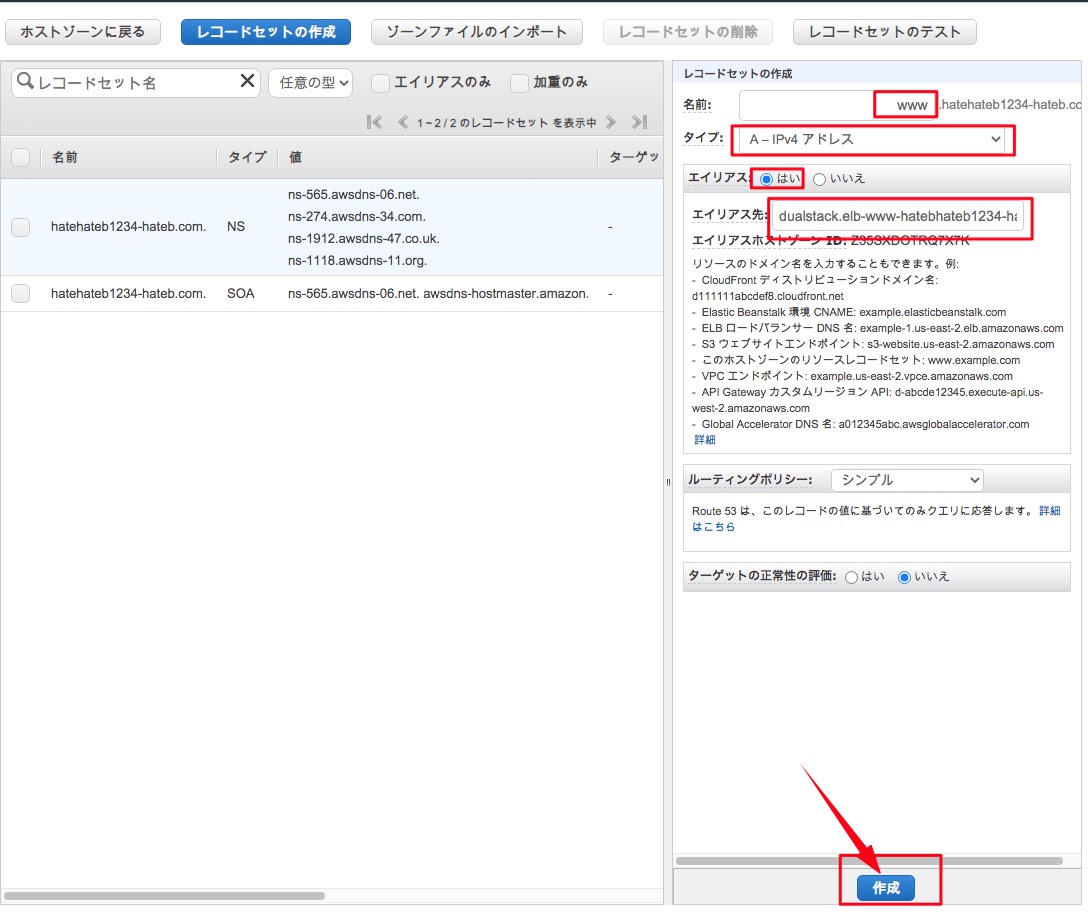
Task: Click the 値 column header
Action: point(296,158)
